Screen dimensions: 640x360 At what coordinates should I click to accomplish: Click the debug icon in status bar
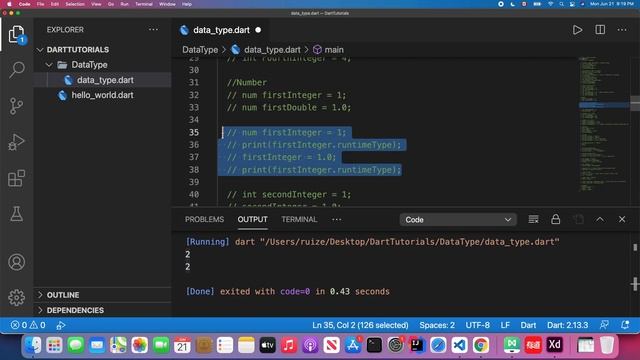click(60, 325)
